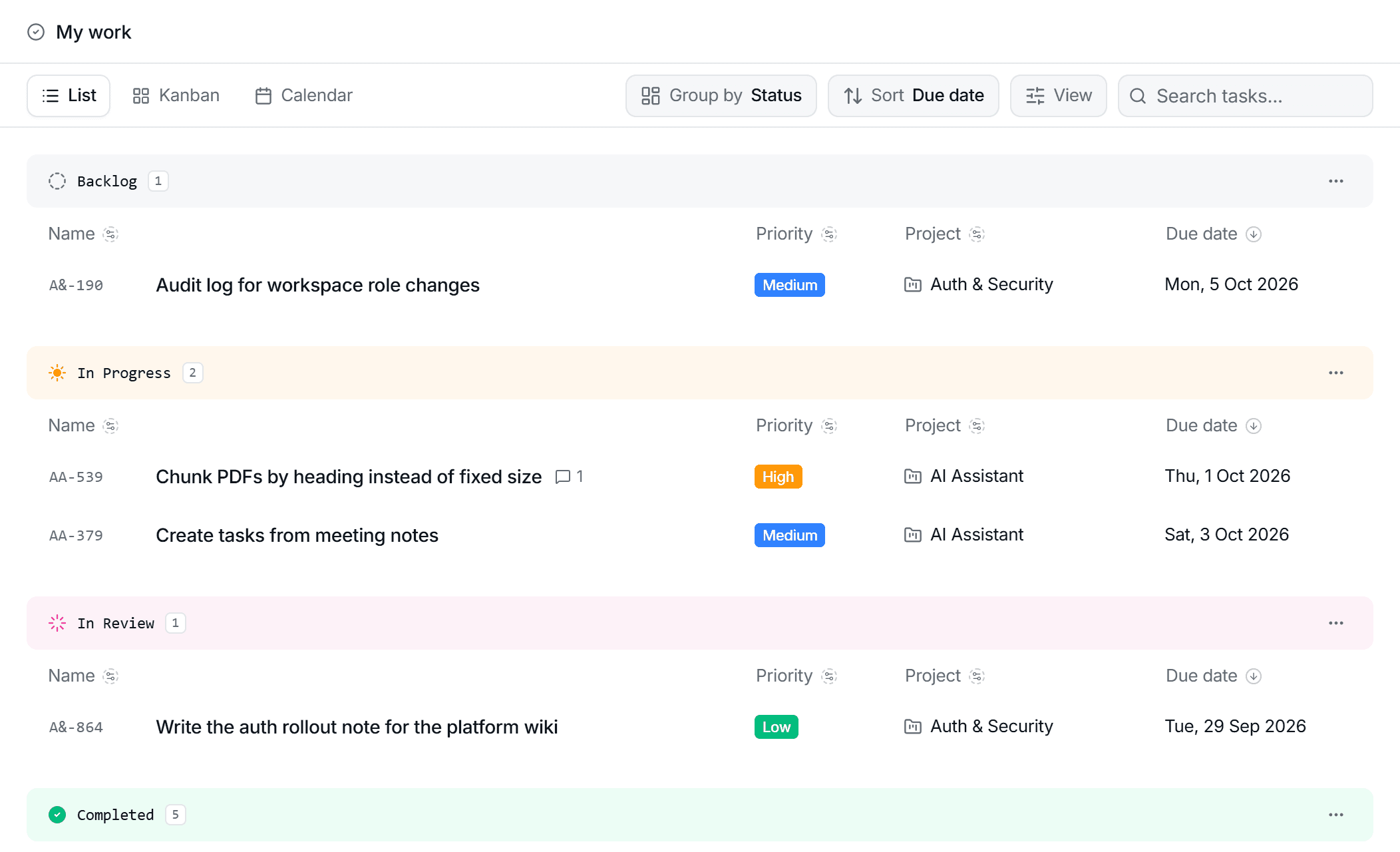
Task: Open task Audit log for workspace role changes
Action: pyautogui.click(x=317, y=285)
